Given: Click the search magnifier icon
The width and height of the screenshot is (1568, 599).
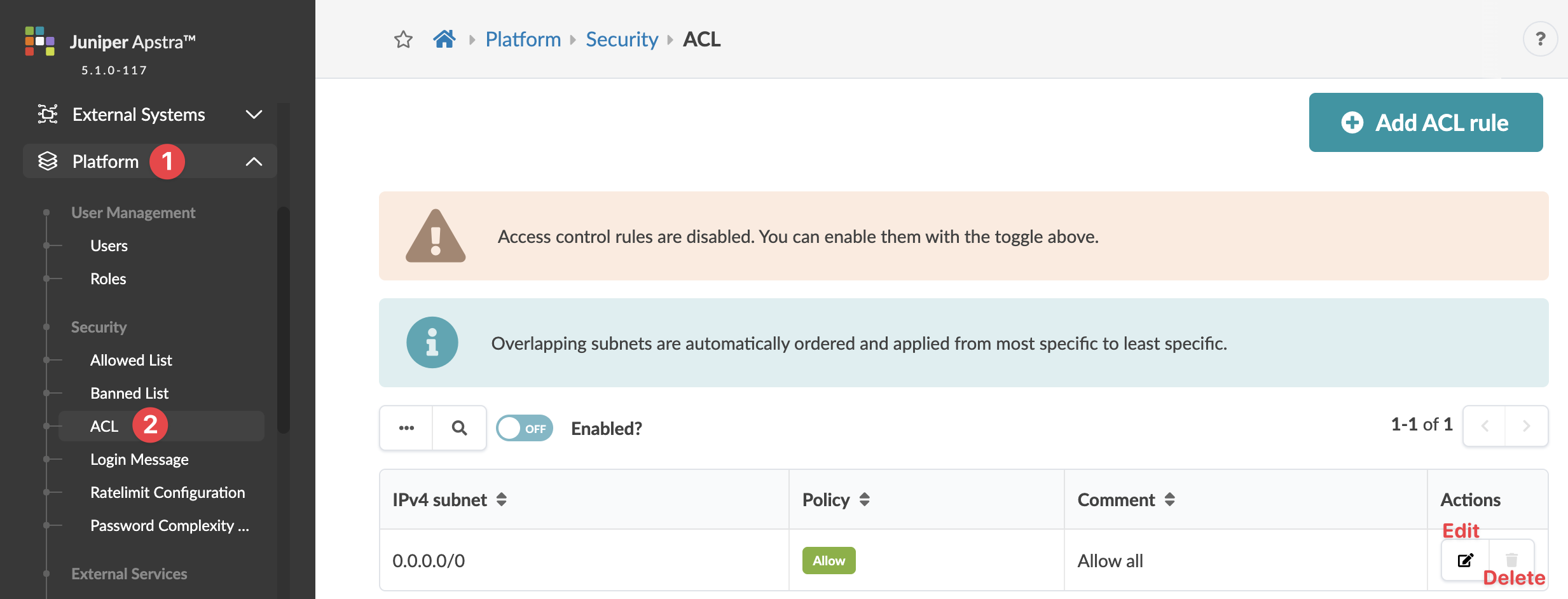Looking at the screenshot, I should point(459,428).
